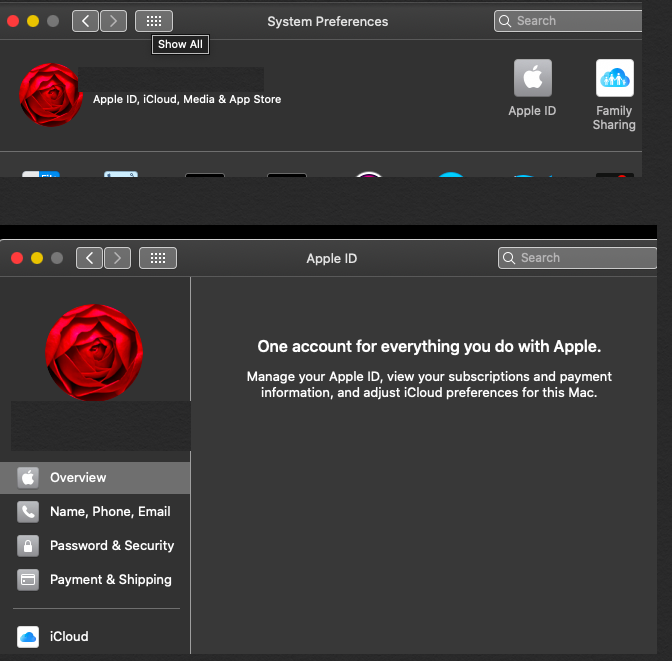Close the System Preferences window with red button
Screen dimensions: 672x661
click(x=13, y=21)
